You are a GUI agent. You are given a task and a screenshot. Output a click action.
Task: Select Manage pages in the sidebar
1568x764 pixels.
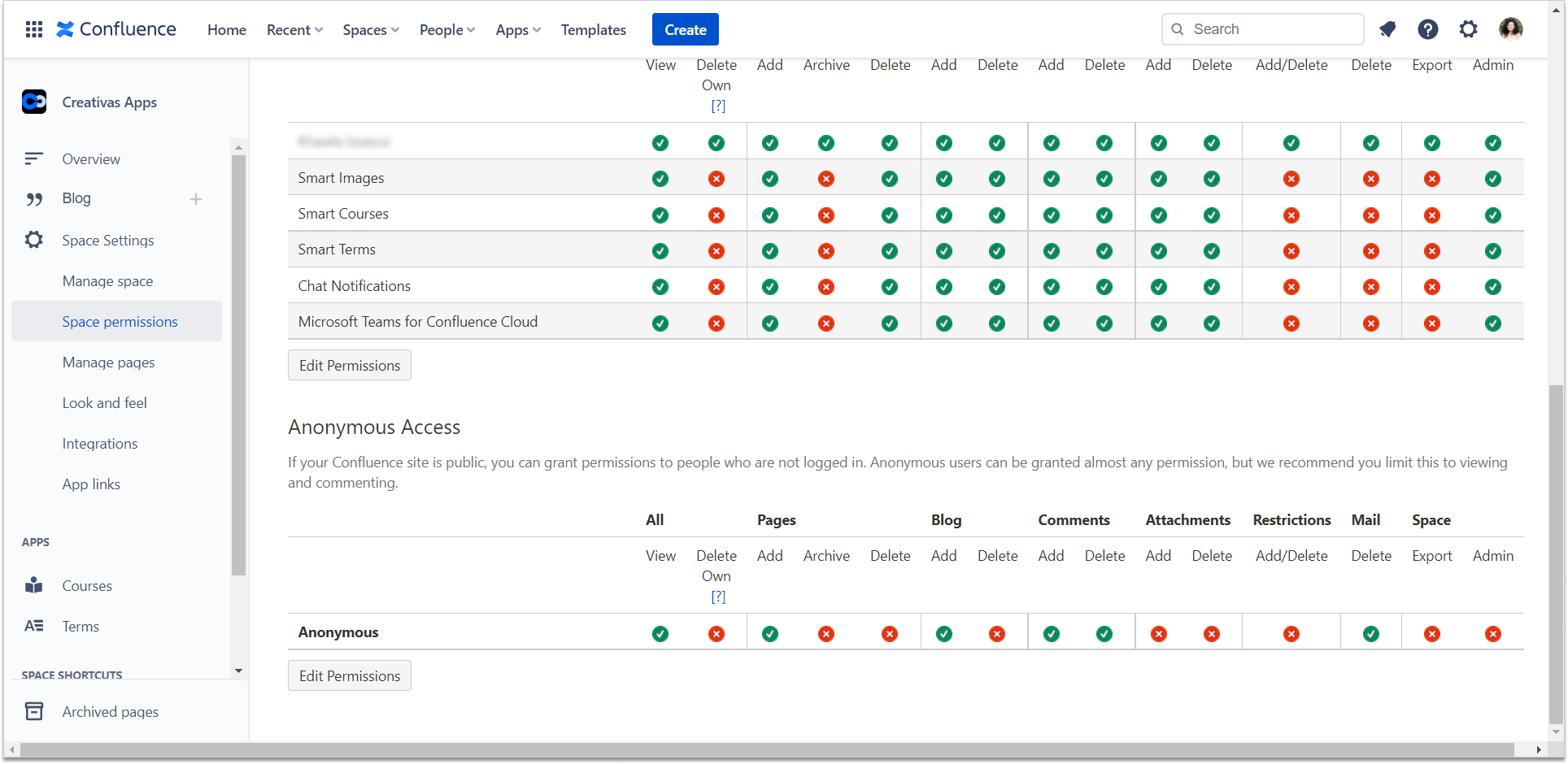coord(108,362)
